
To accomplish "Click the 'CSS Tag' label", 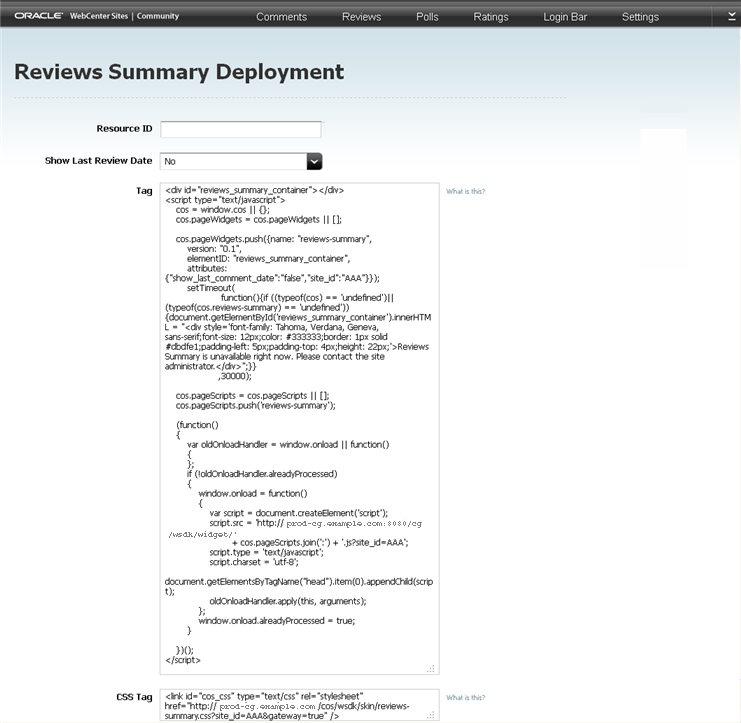I will point(134,697).
